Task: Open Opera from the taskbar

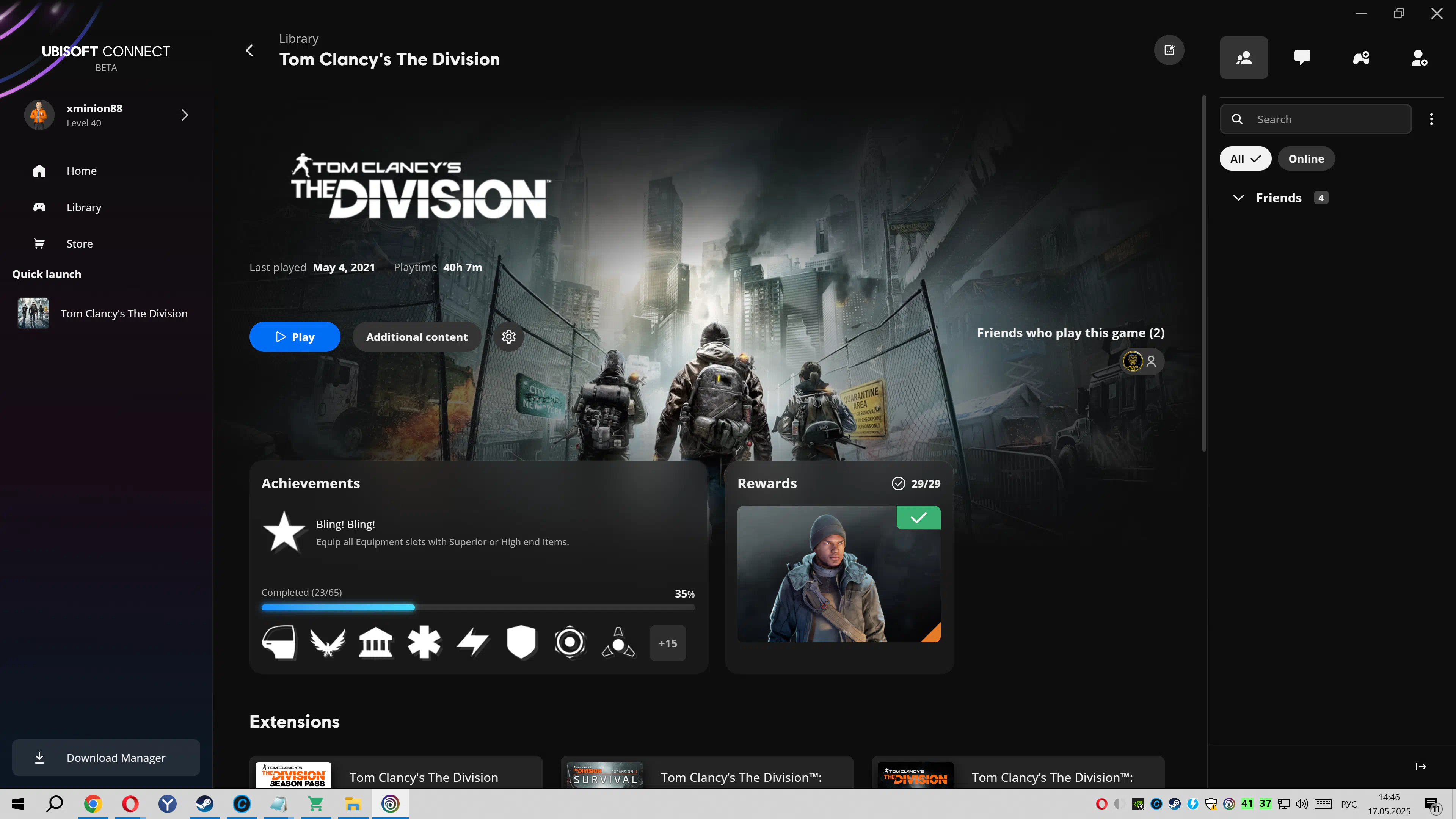Action: point(130,804)
